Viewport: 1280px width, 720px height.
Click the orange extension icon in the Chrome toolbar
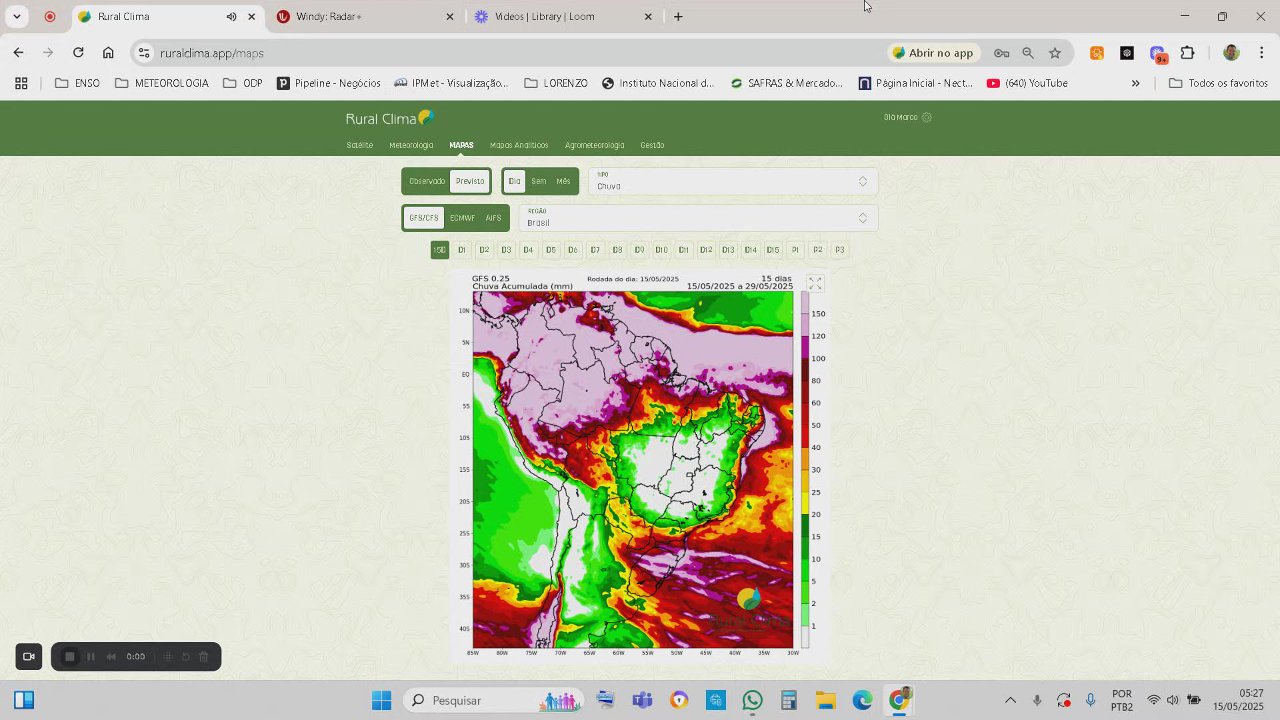(1097, 53)
